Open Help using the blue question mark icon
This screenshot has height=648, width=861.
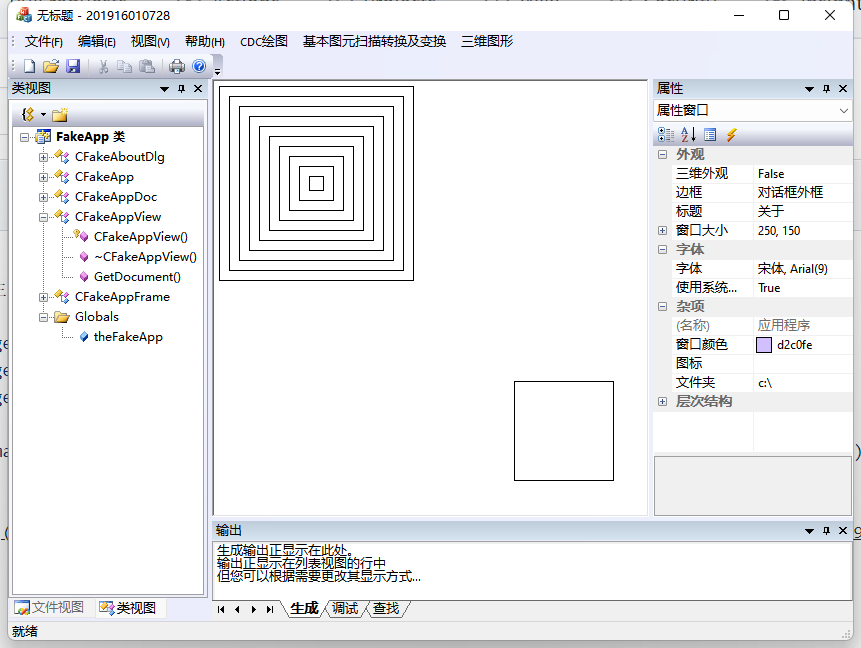tap(198, 66)
